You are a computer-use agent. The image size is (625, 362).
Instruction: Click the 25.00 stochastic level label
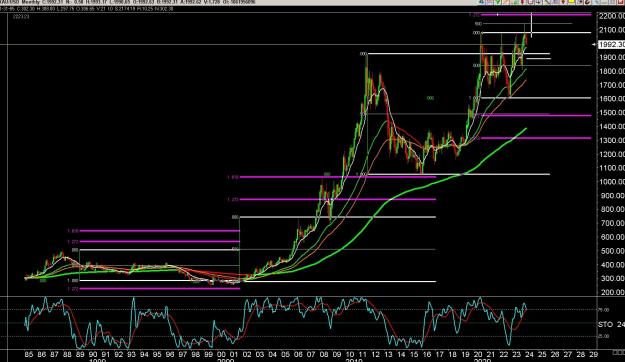(603, 336)
